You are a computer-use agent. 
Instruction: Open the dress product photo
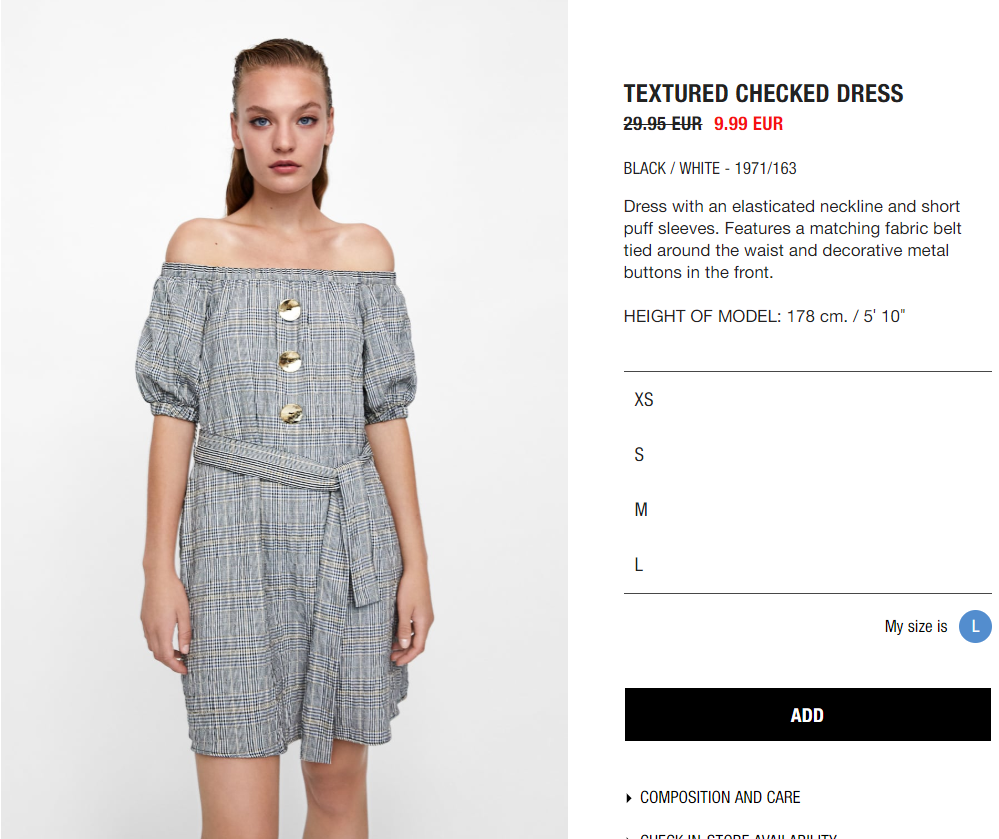(284, 419)
